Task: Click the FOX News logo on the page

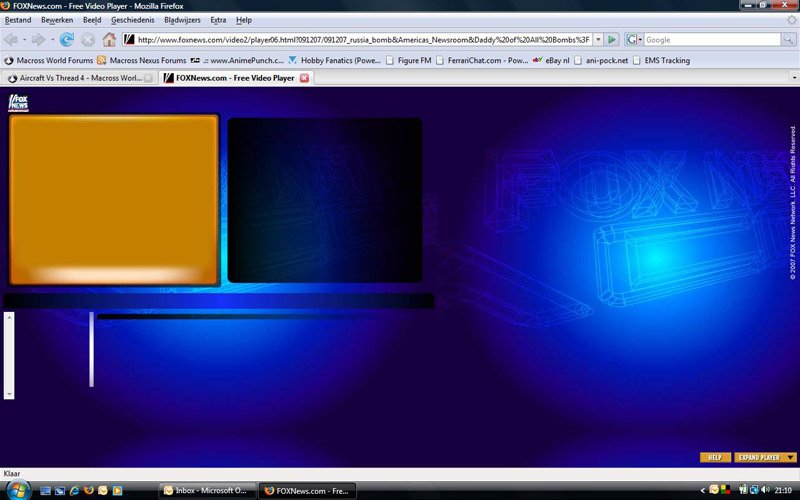Action: coord(18,103)
